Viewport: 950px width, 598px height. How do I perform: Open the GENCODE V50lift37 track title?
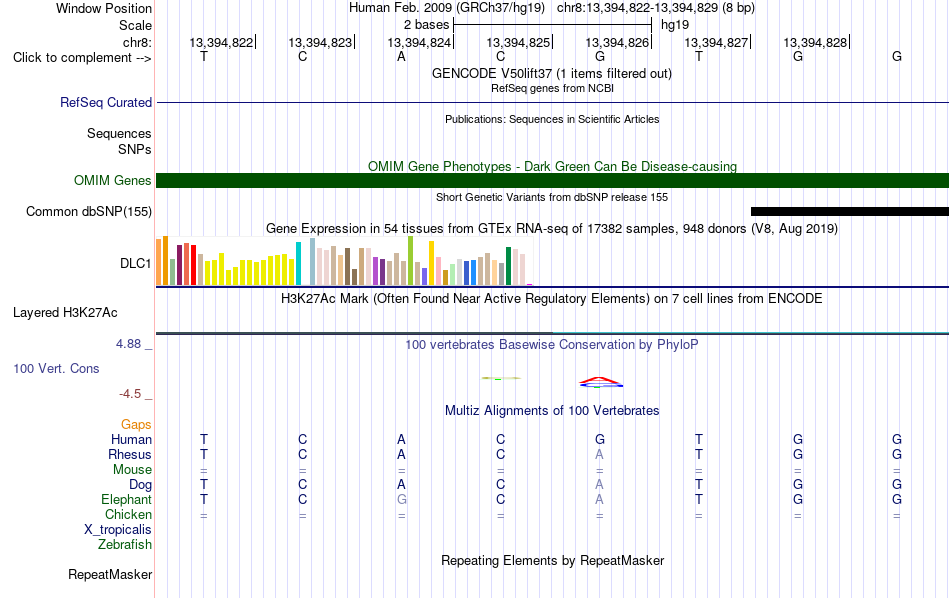(x=552, y=73)
